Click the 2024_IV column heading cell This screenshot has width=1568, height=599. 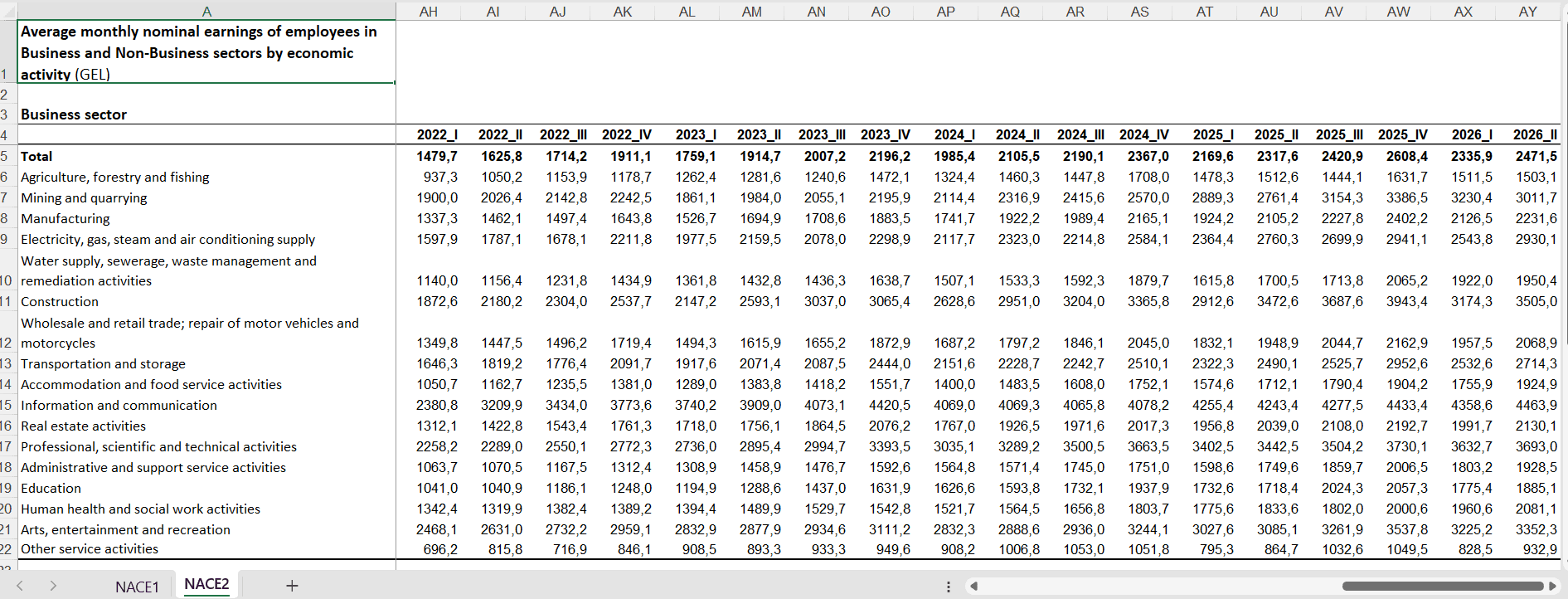(x=1140, y=134)
